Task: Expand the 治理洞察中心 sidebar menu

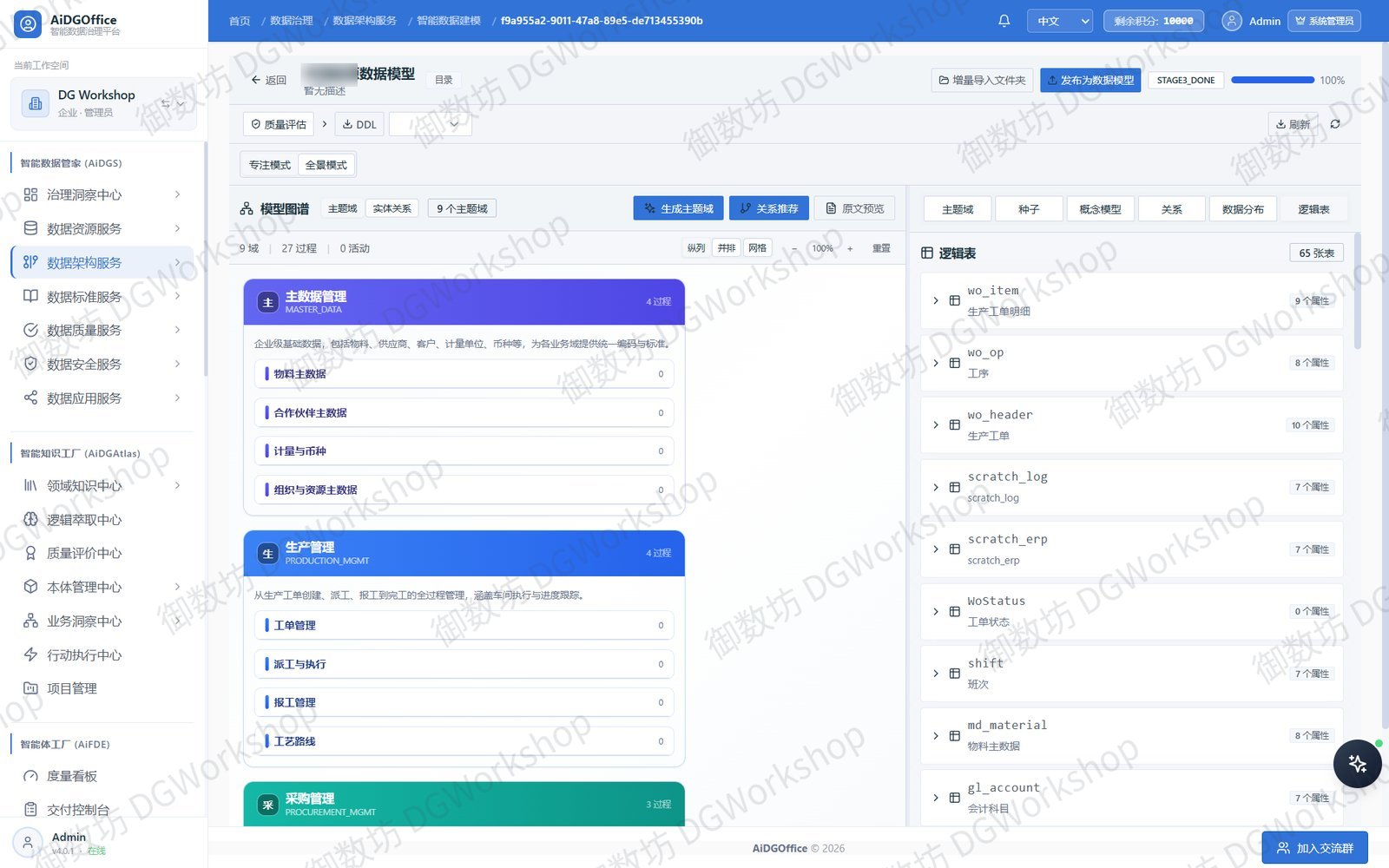Action: coord(102,194)
